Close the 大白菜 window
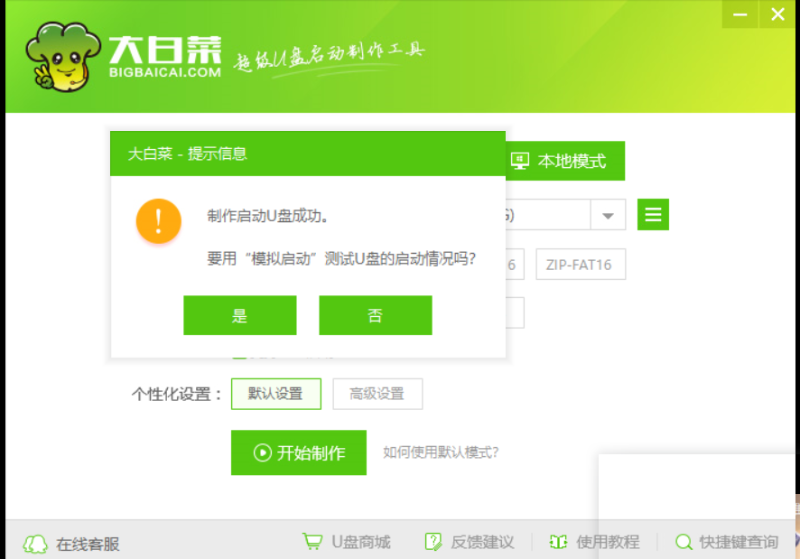The width and height of the screenshot is (800, 559). tap(778, 14)
